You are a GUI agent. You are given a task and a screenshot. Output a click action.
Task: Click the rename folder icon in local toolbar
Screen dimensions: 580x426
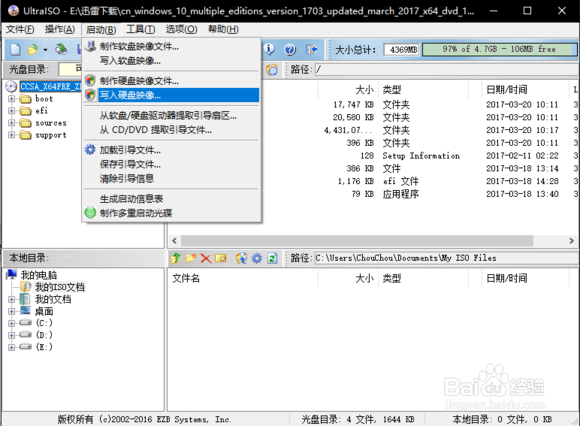220,258
